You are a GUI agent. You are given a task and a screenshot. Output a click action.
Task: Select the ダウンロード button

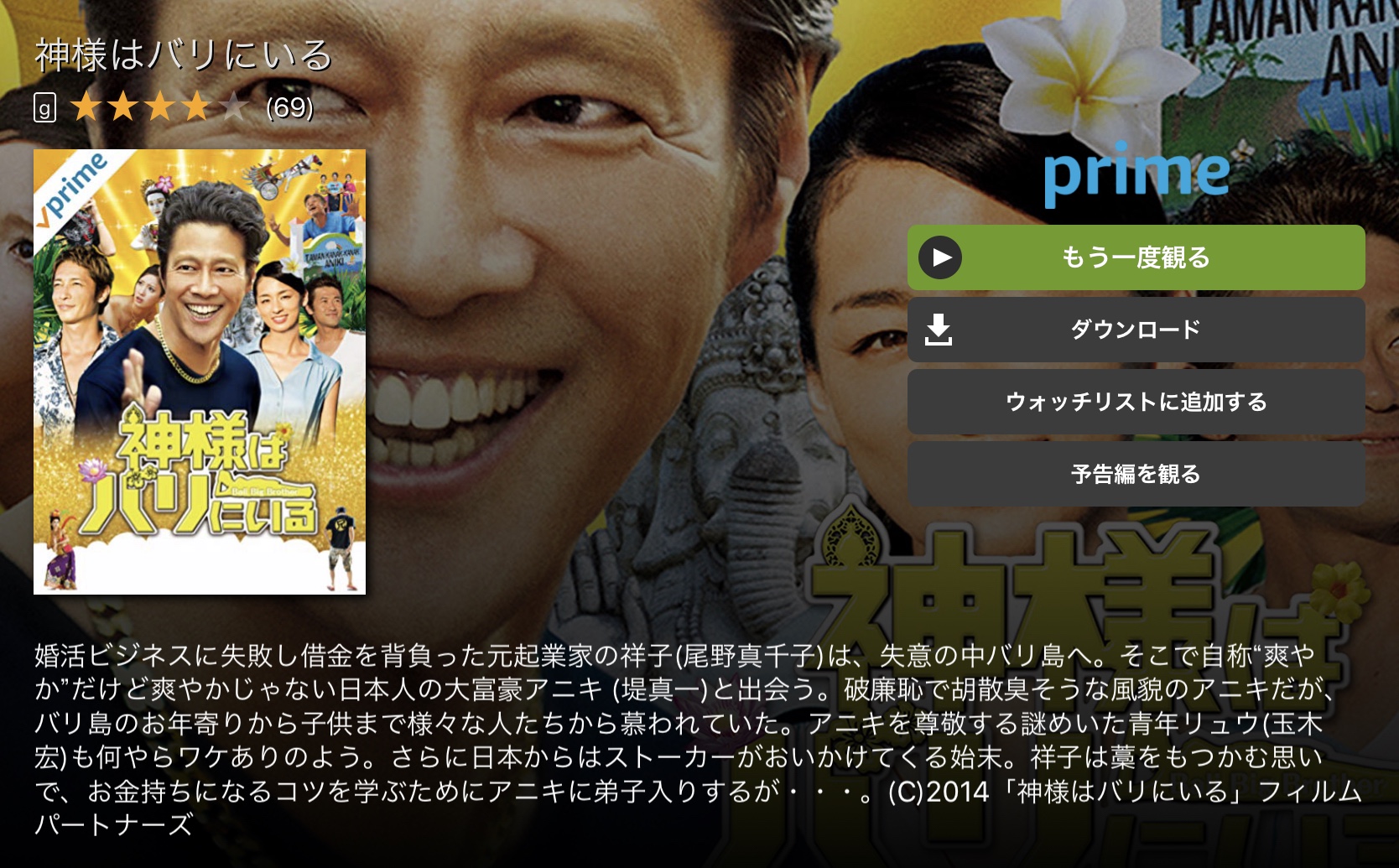[x=1136, y=330]
